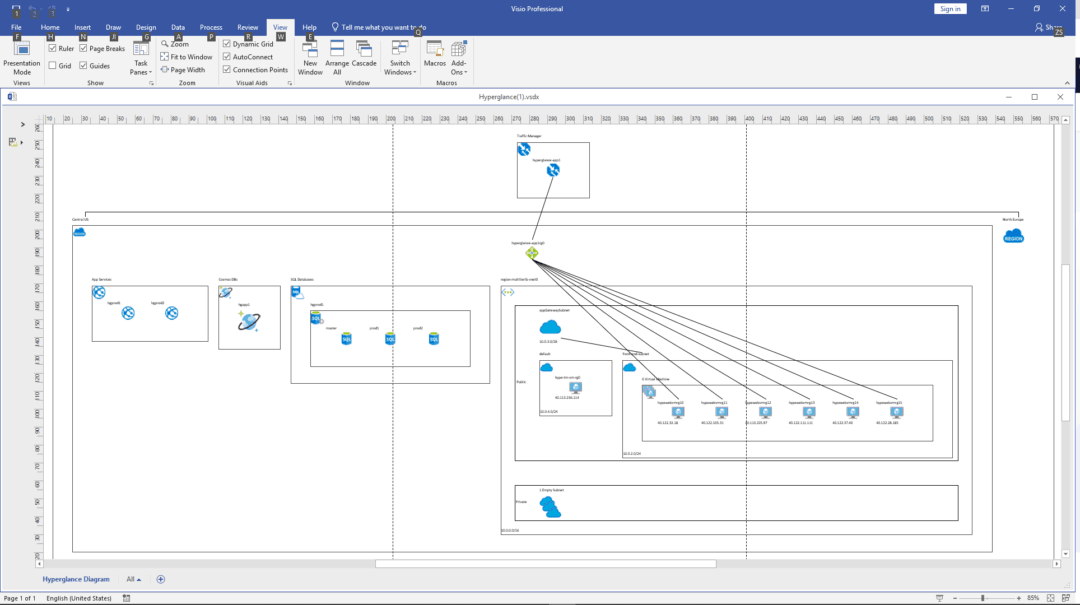The image size is (1080, 605).
Task: Open a New Window for the diagram
Action: coord(309,55)
